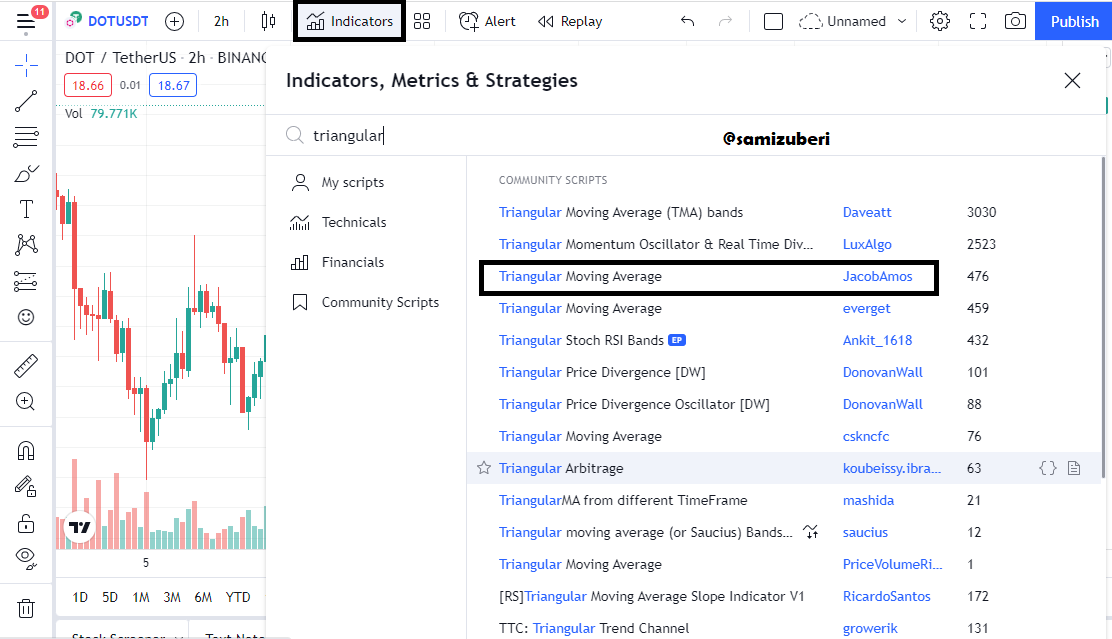Select the brush drawing tool
The image size is (1112, 639).
point(26,173)
